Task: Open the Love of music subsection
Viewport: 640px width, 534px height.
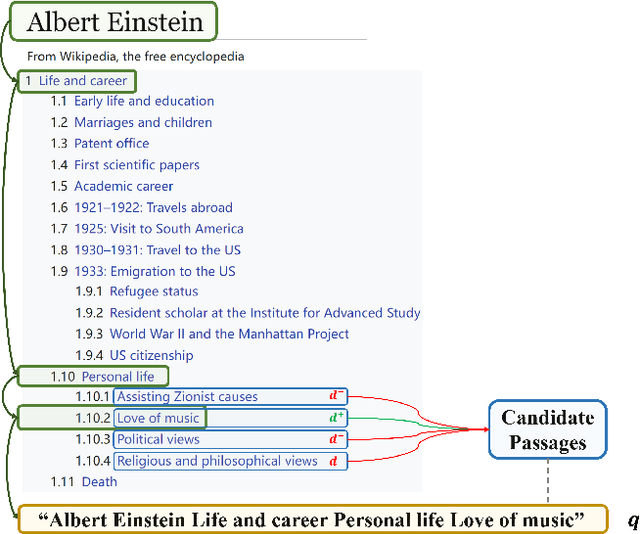Action: pyautogui.click(x=158, y=418)
